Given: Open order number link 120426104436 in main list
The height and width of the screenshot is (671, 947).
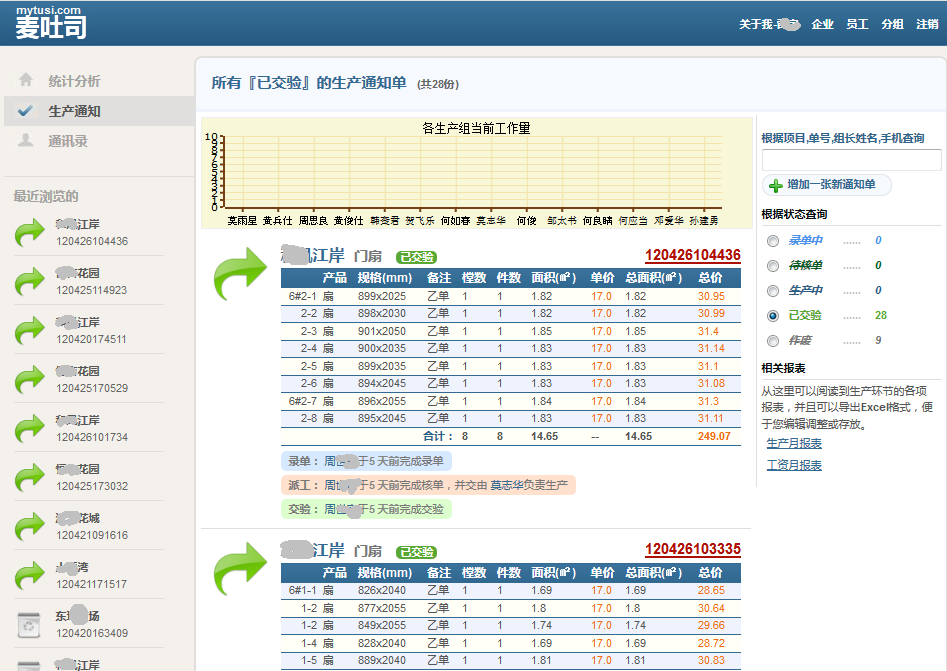Looking at the screenshot, I should click(x=692, y=256).
